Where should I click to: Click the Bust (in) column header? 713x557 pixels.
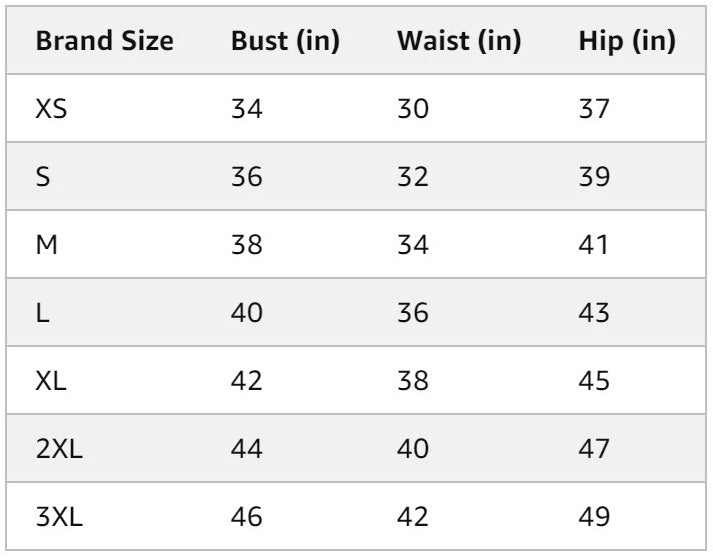285,42
